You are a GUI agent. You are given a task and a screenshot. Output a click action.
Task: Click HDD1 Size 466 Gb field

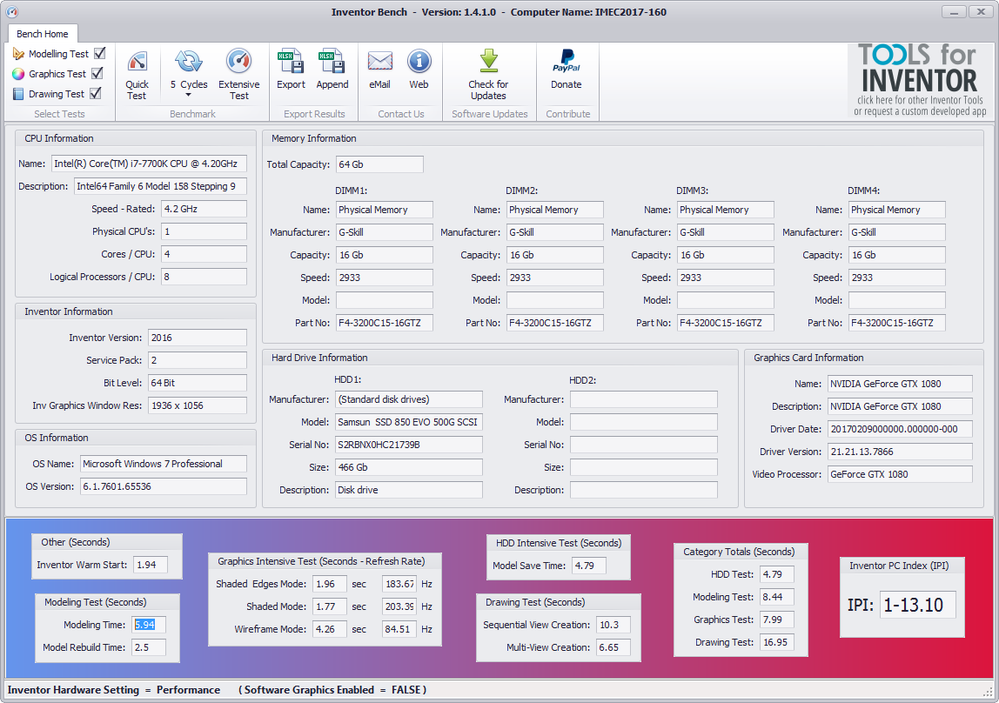point(408,467)
